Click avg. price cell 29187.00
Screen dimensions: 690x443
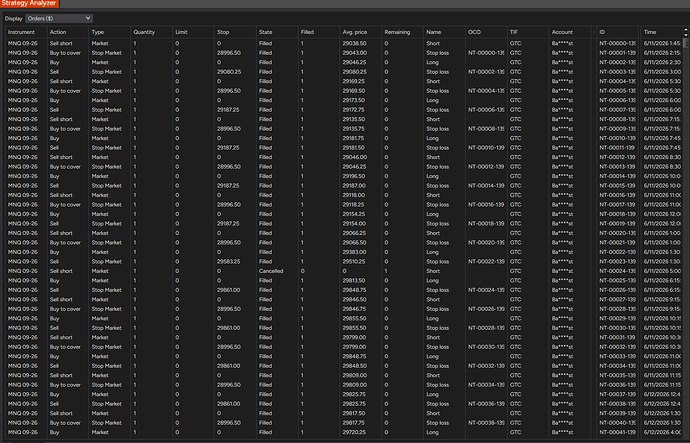point(355,186)
